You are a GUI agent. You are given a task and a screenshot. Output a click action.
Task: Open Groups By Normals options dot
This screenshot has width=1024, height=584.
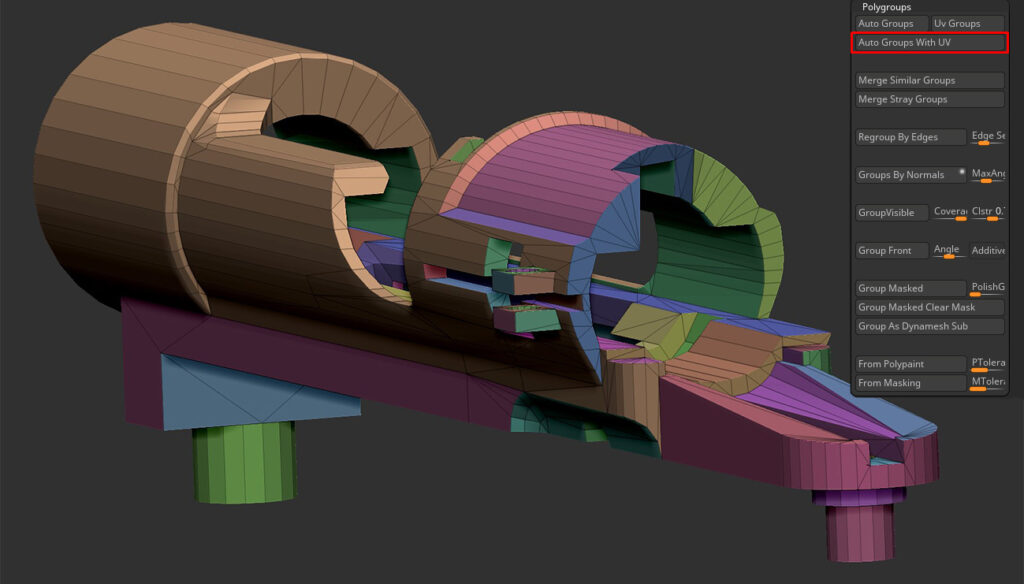point(961,172)
